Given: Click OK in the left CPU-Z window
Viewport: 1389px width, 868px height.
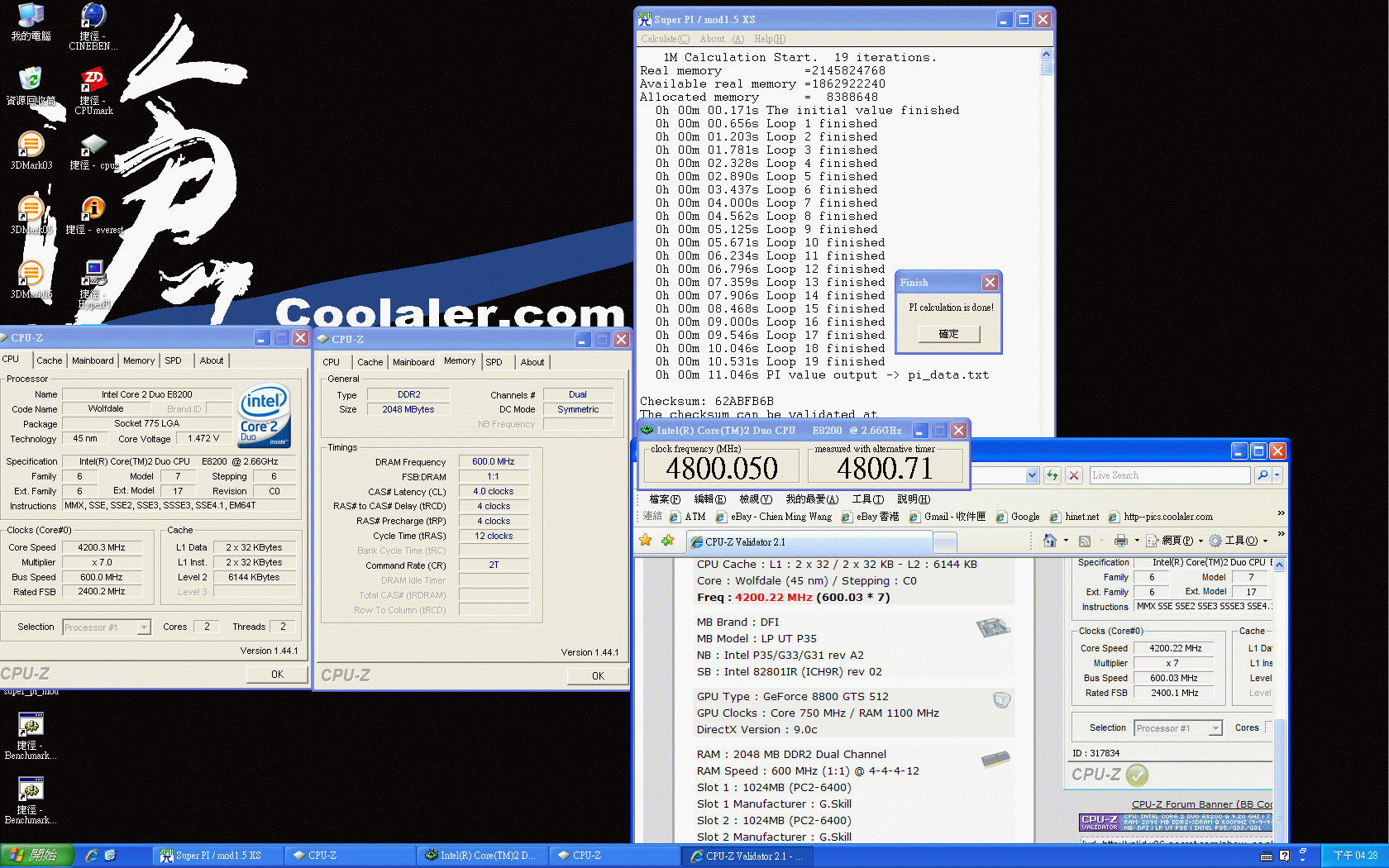Looking at the screenshot, I should (277, 675).
